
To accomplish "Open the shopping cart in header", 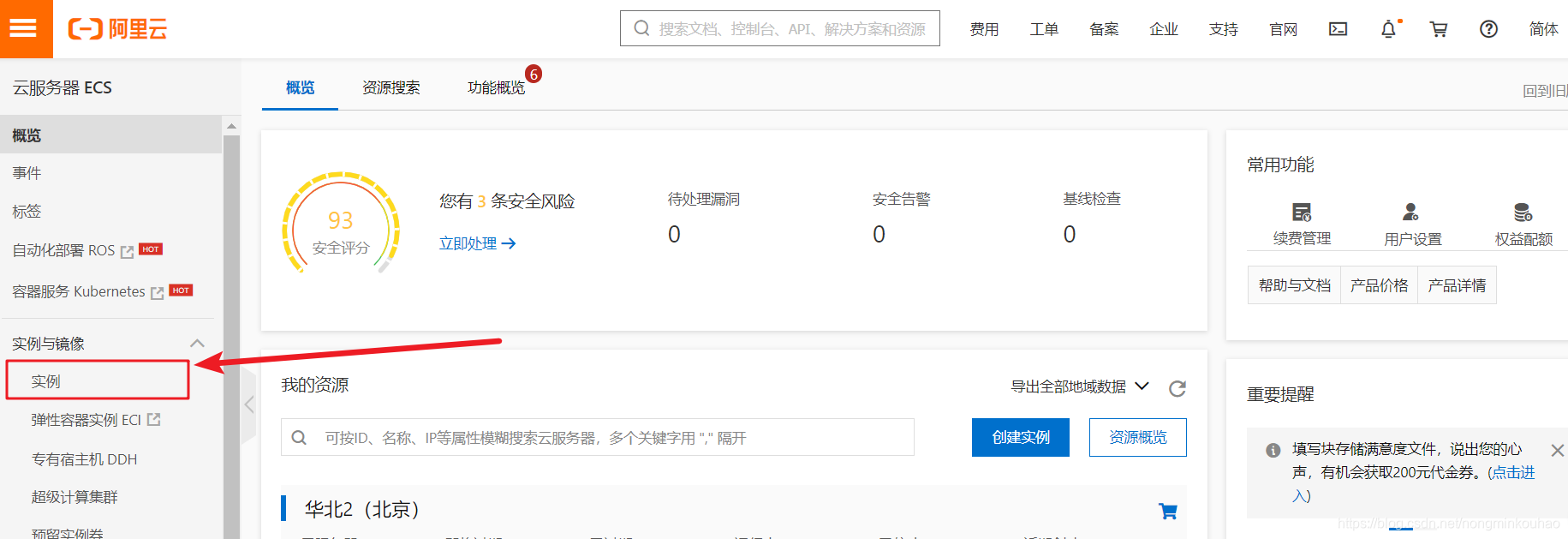I will tap(1439, 29).
